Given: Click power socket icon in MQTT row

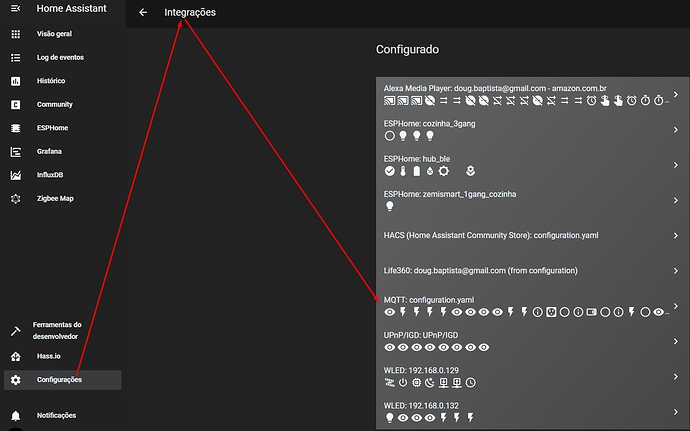Looking at the screenshot, I should [x=551, y=312].
